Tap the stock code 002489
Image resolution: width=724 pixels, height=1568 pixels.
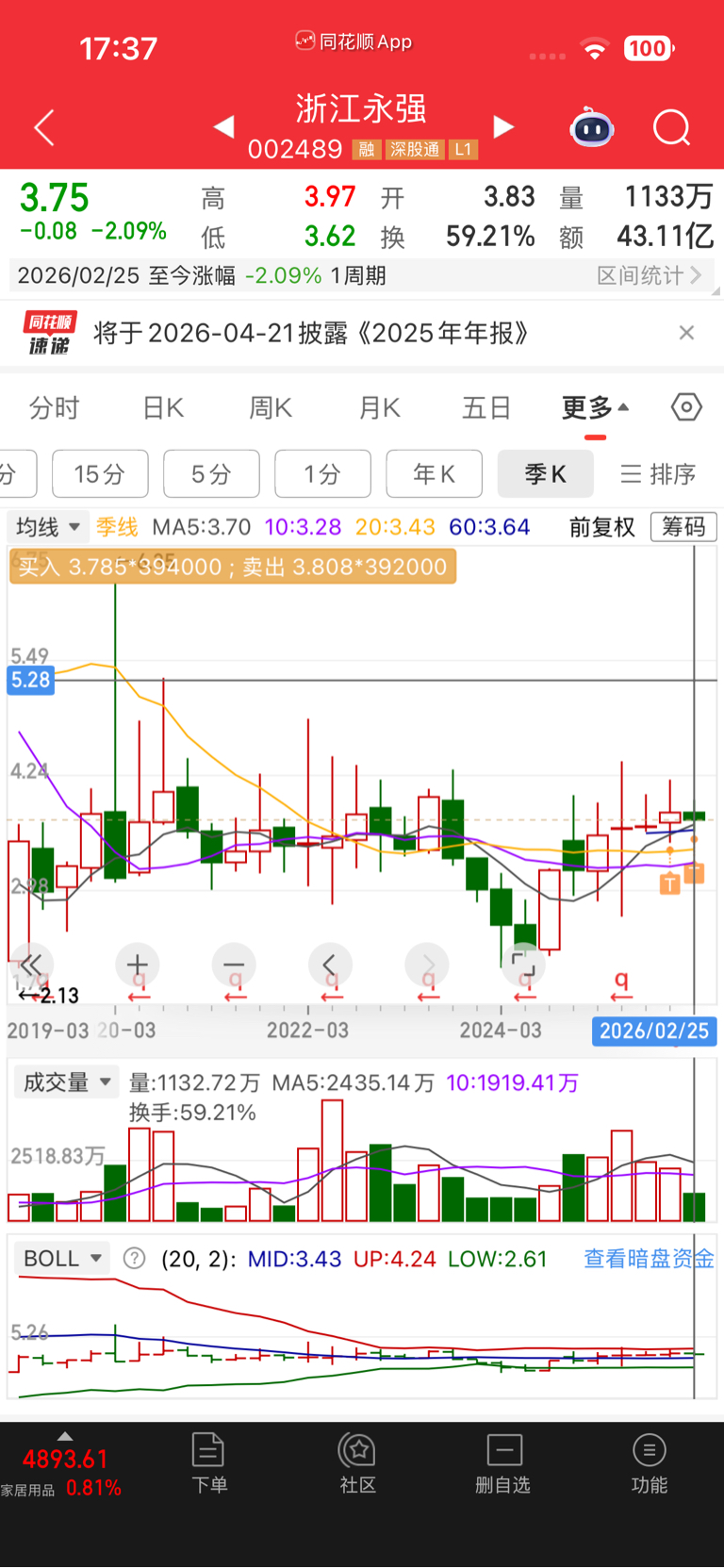[x=295, y=150]
